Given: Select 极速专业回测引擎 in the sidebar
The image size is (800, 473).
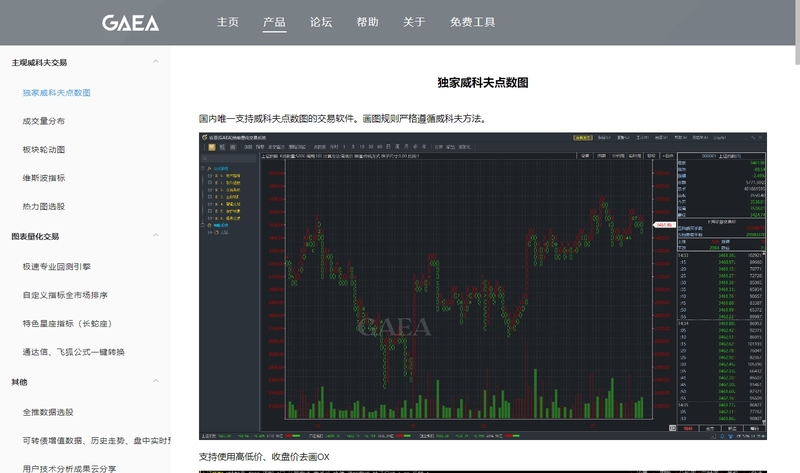Looking at the screenshot, I should click(x=57, y=266).
